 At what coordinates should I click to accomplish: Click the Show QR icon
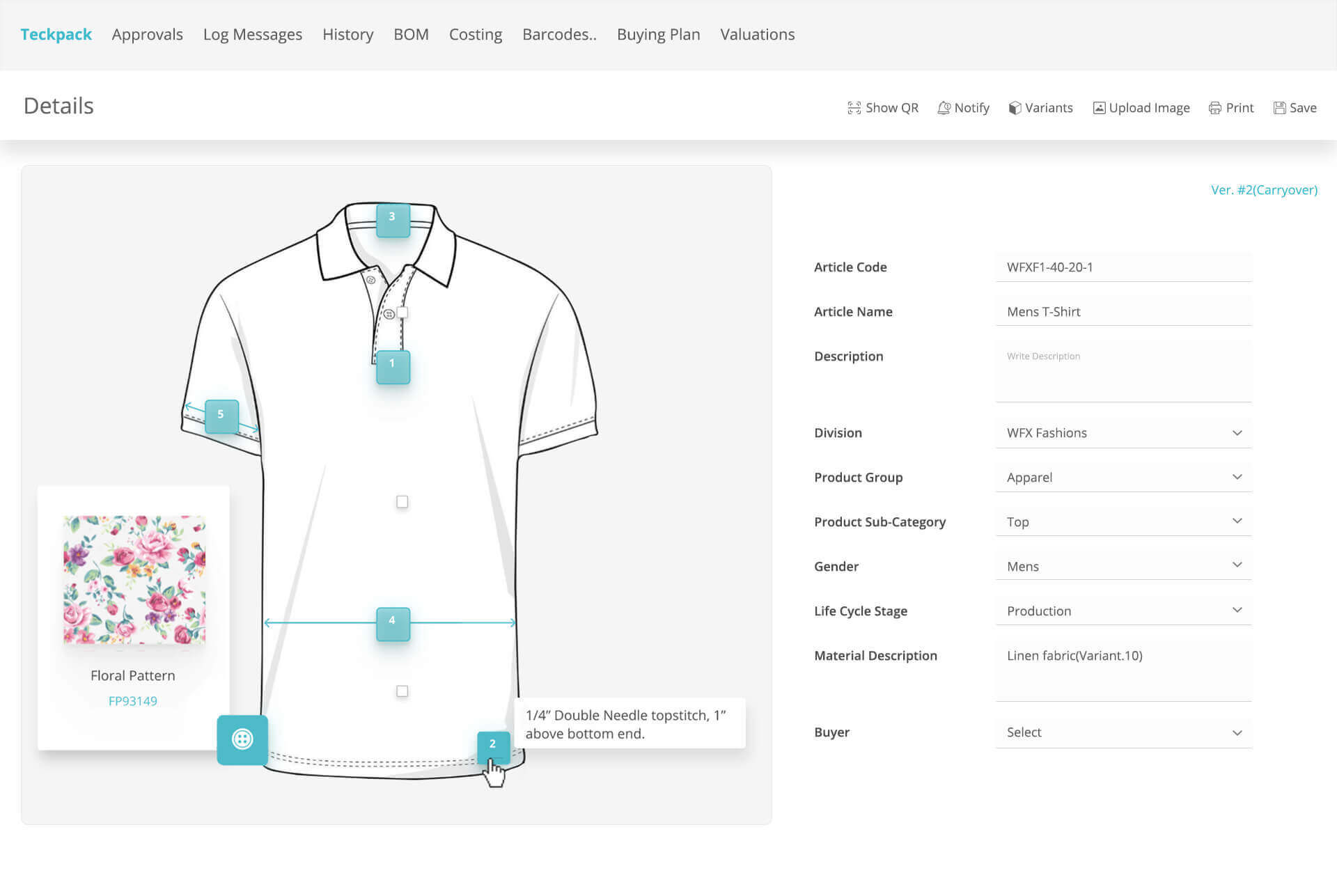tap(854, 108)
